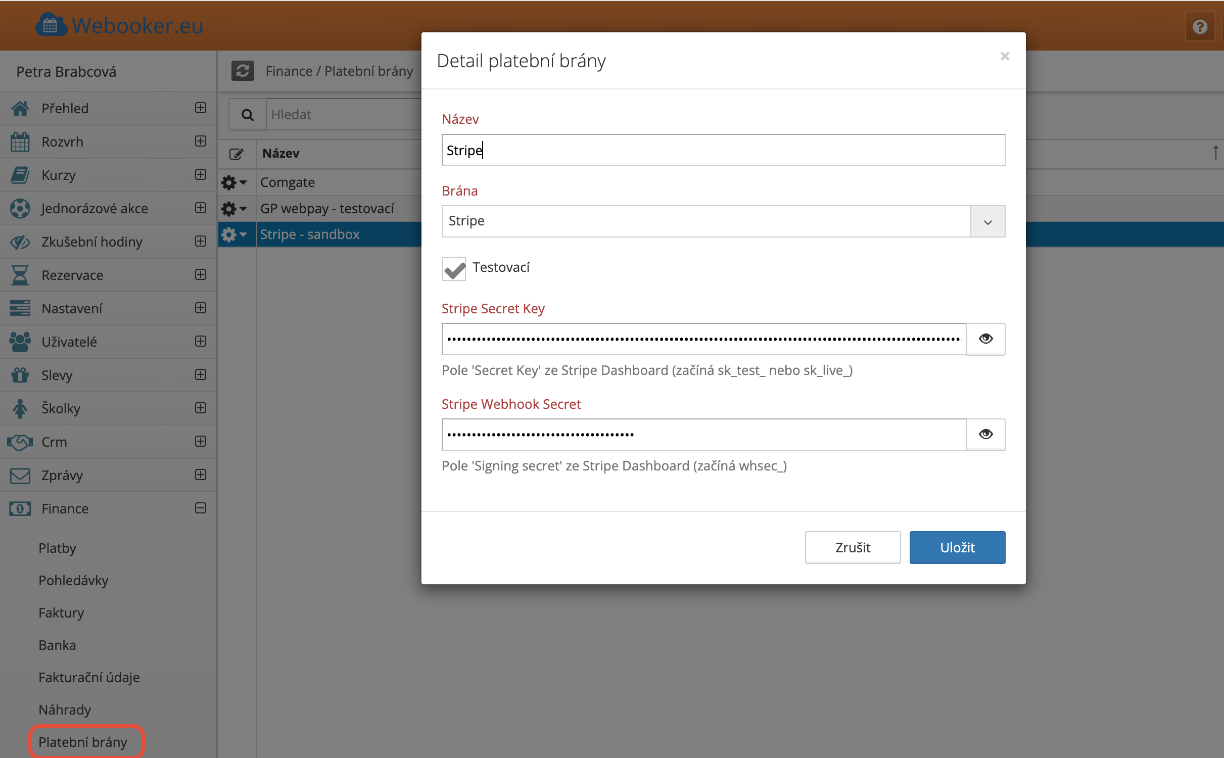Expand the Uživatelé section
Screen dimensions: 1224x758
click(201, 341)
